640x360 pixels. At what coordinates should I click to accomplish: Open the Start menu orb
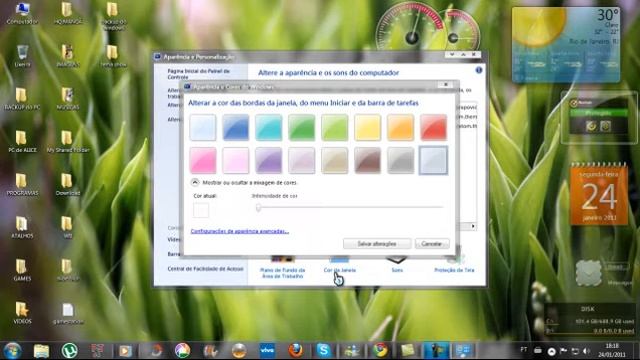(13, 351)
